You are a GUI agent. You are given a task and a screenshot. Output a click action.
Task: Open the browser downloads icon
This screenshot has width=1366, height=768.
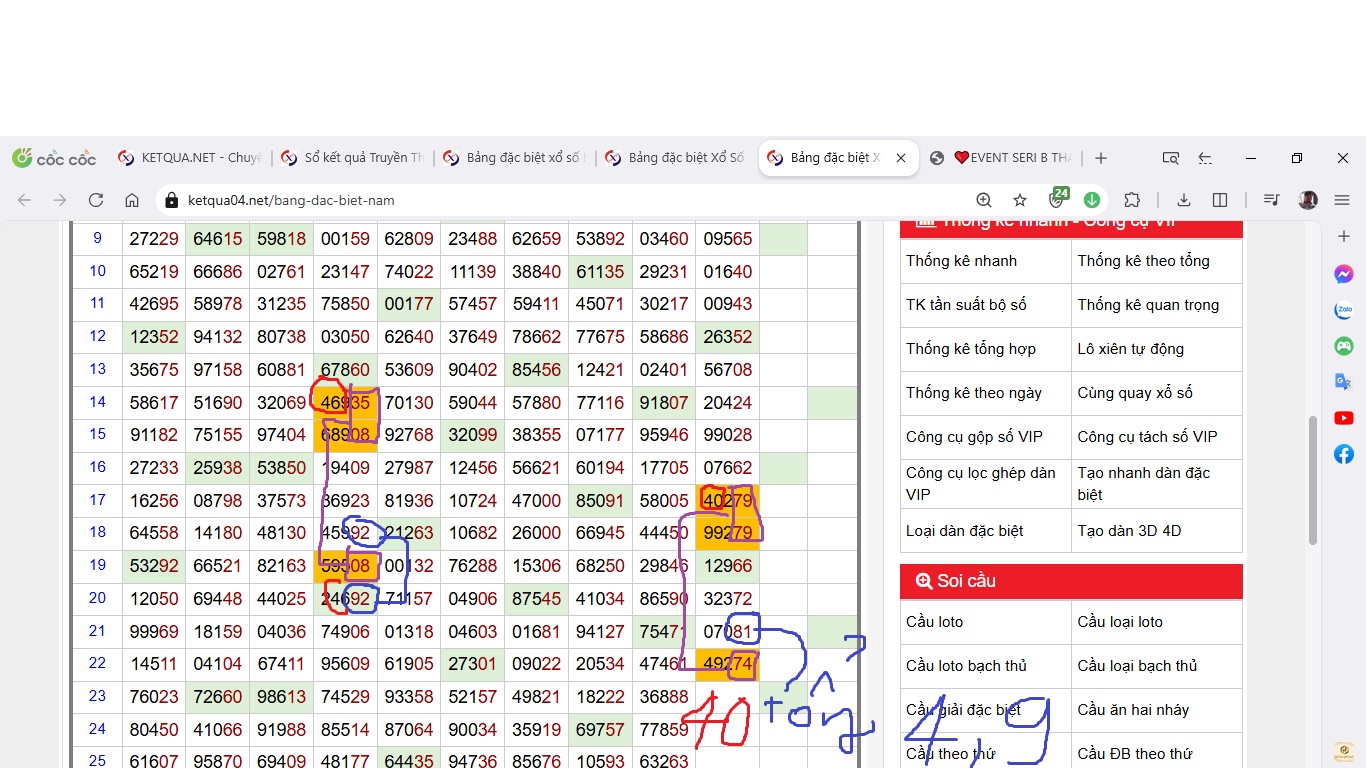(1184, 200)
